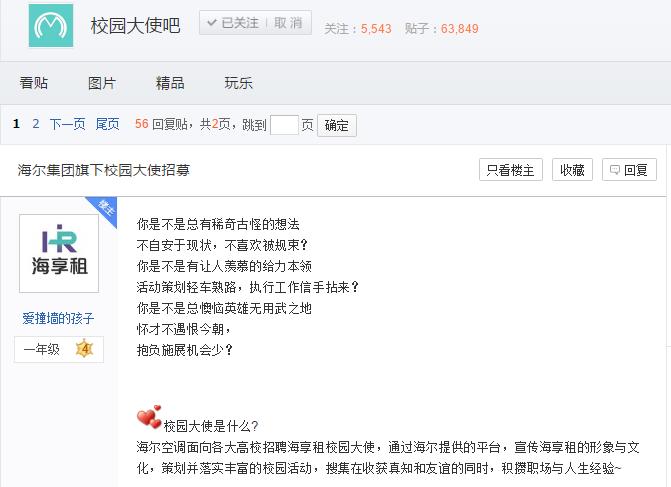Click the line 你是不是总有稀奇古怪的想法
The height and width of the screenshot is (487, 671).
(x=218, y=224)
